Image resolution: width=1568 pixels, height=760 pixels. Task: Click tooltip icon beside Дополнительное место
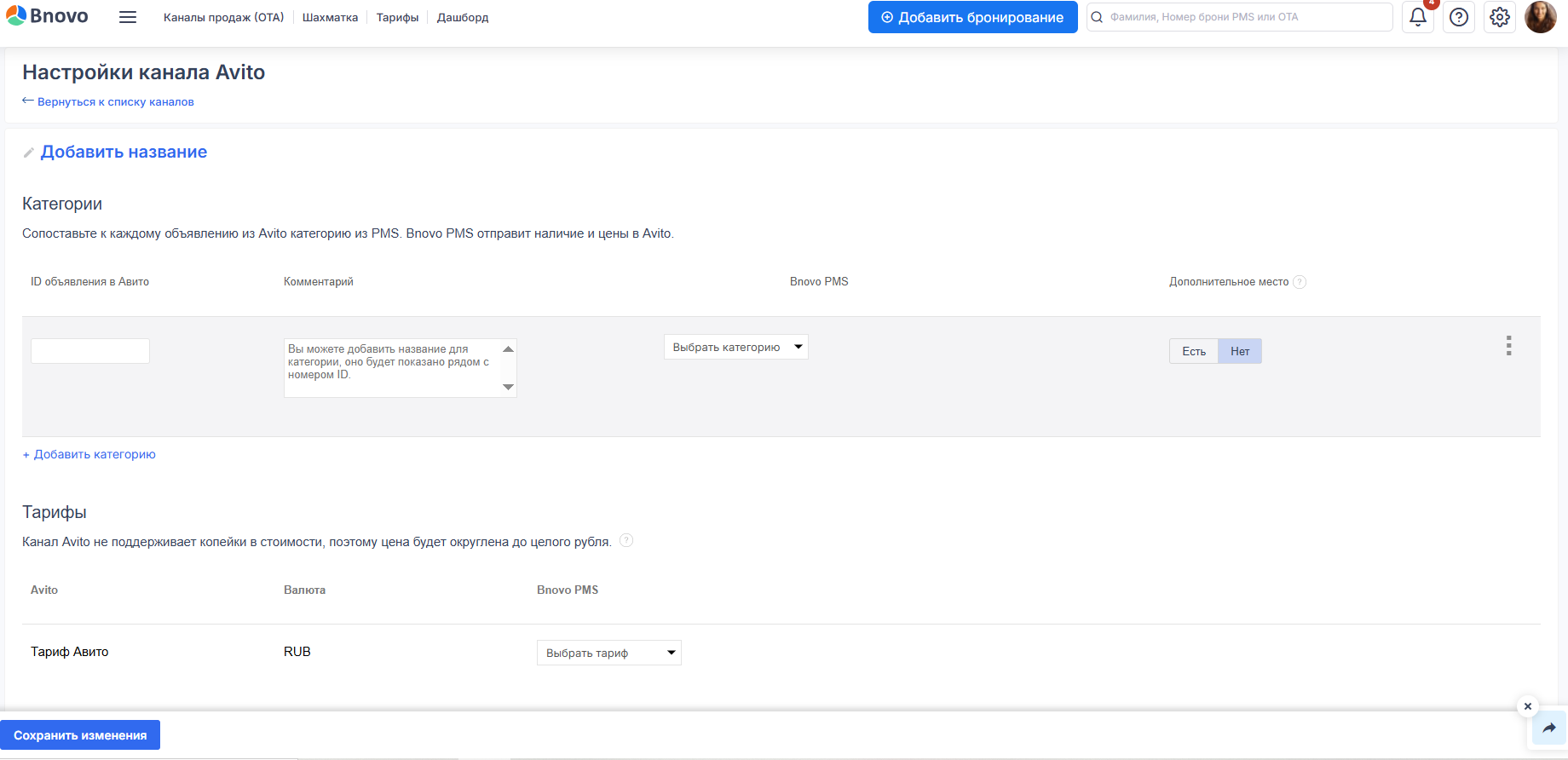click(x=1300, y=282)
